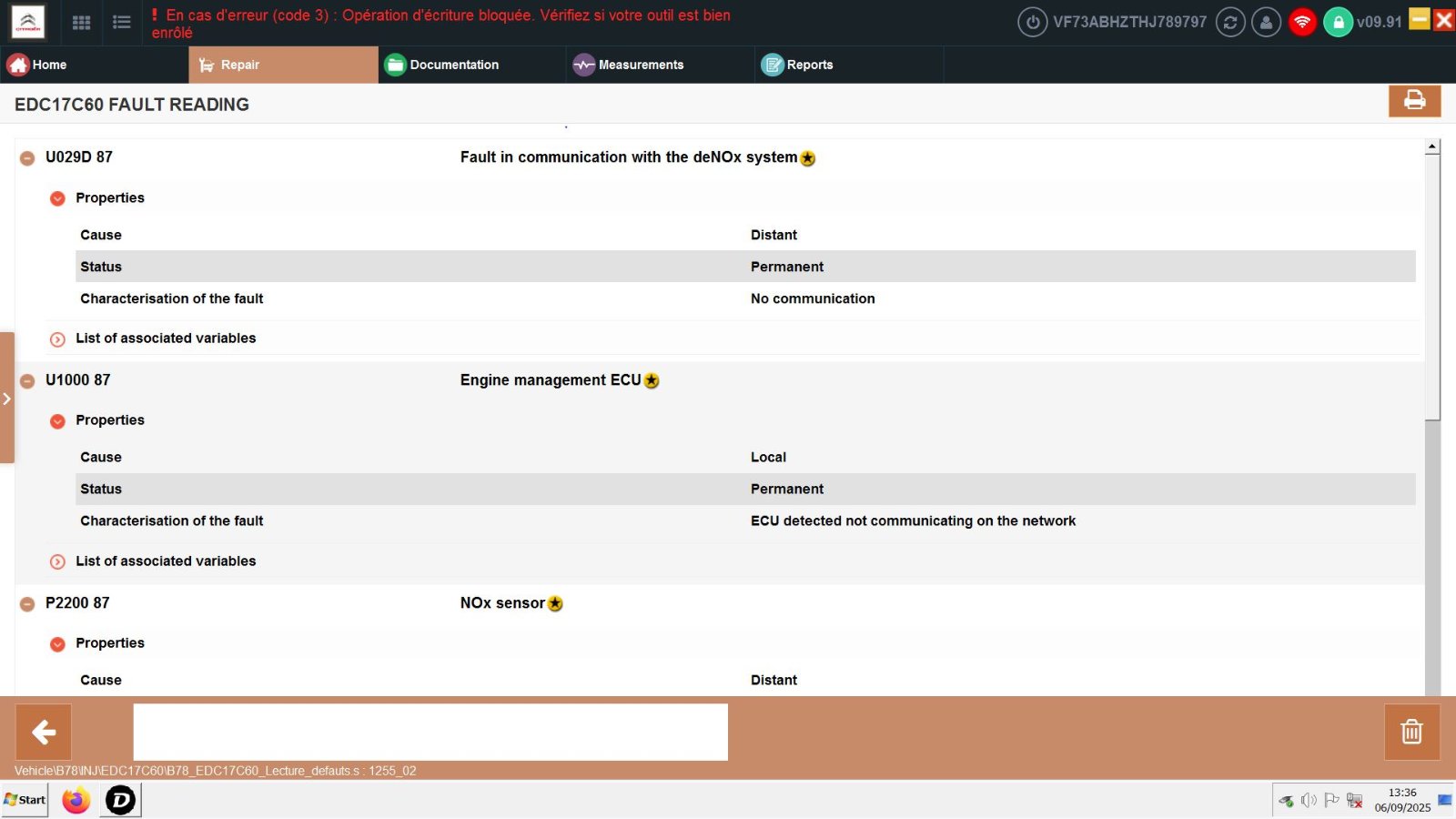Open the user profile icon
1456x819 pixels.
[x=1266, y=22]
